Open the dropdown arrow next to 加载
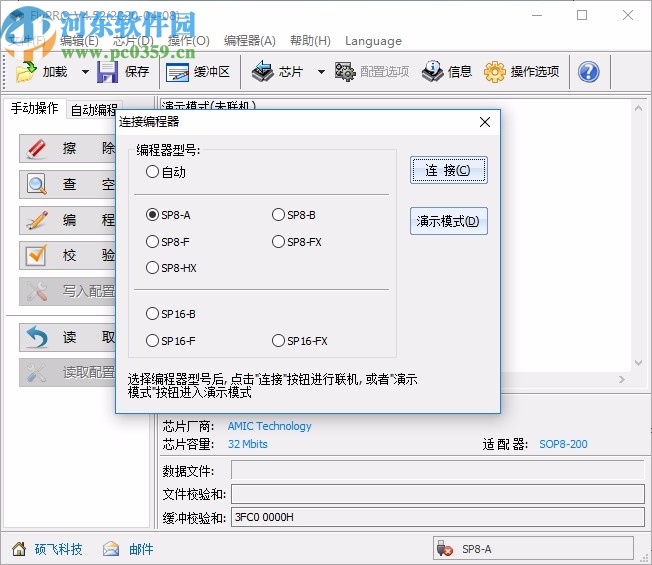 pyautogui.click(x=85, y=72)
